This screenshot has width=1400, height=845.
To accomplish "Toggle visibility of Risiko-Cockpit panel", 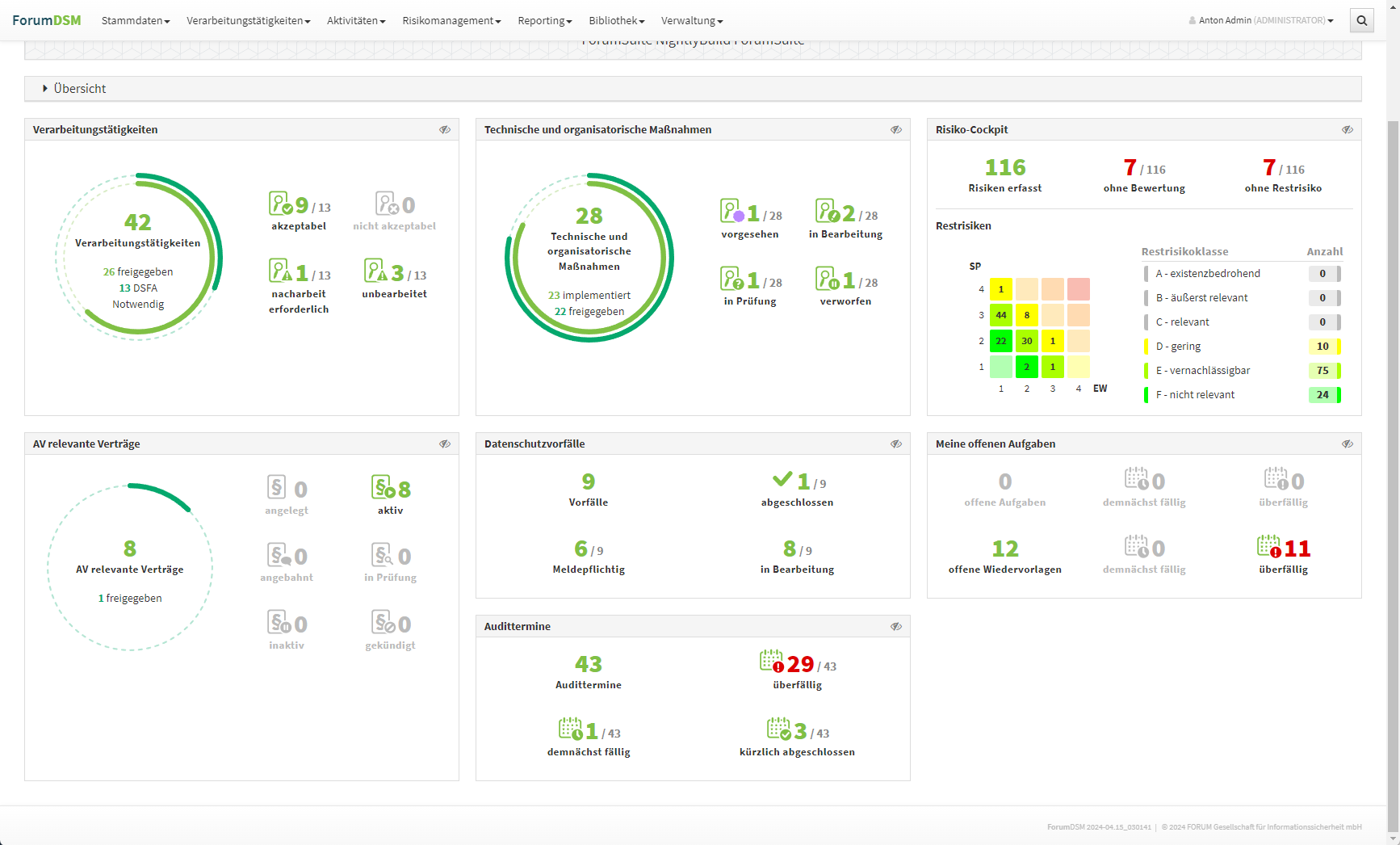I will [1347, 130].
